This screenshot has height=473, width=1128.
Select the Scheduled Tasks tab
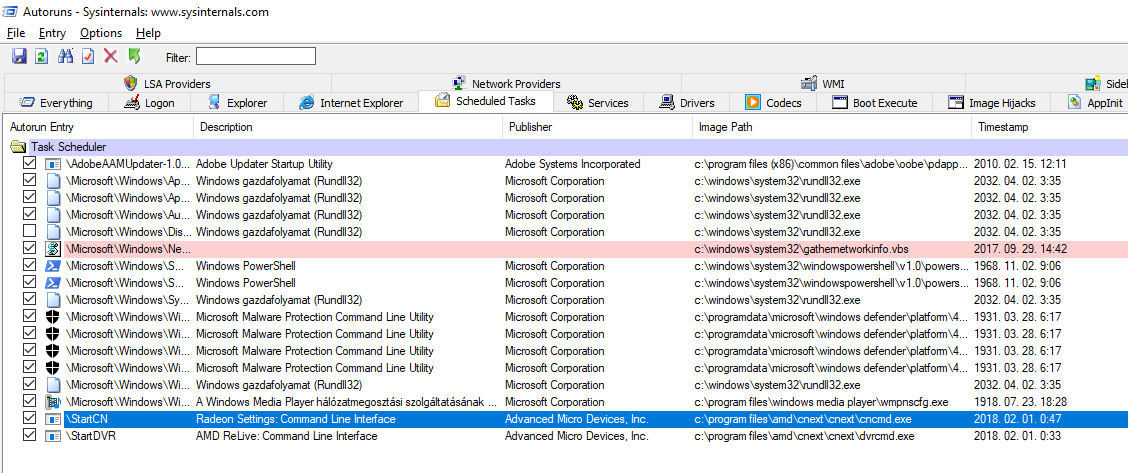tap(486, 101)
